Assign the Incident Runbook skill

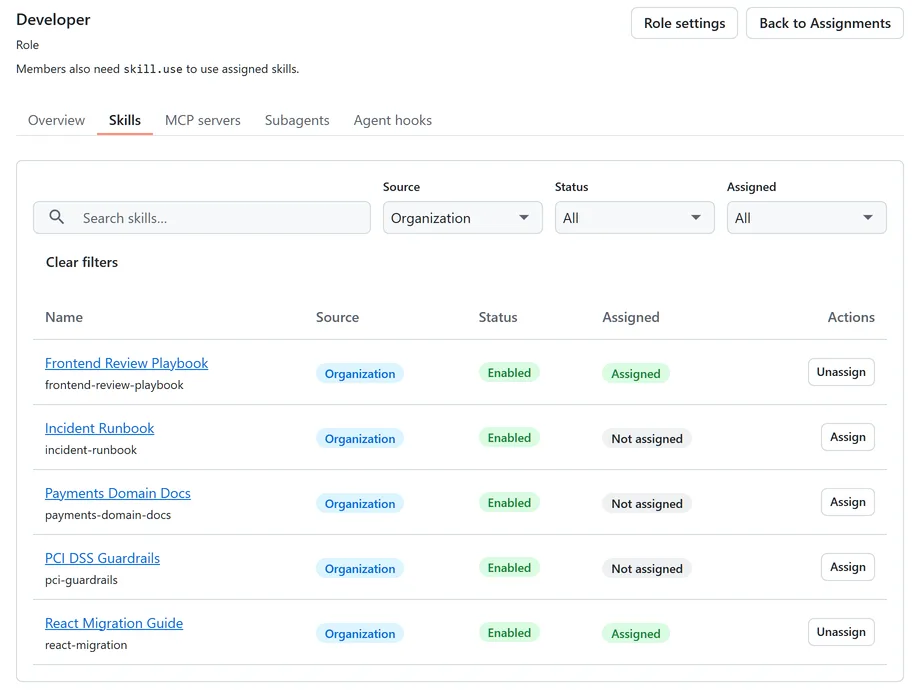[847, 437]
